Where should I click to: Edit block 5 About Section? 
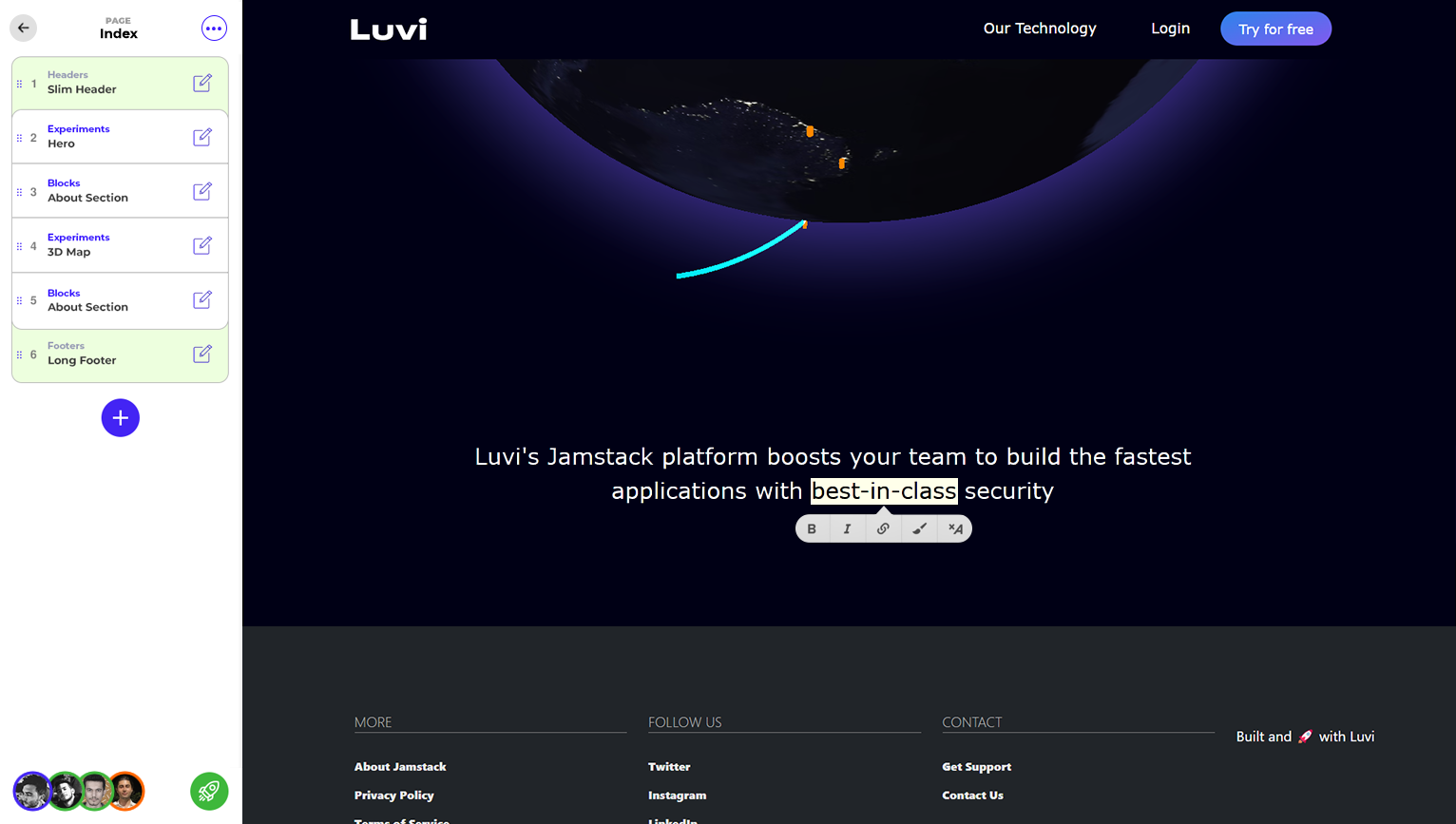click(202, 300)
